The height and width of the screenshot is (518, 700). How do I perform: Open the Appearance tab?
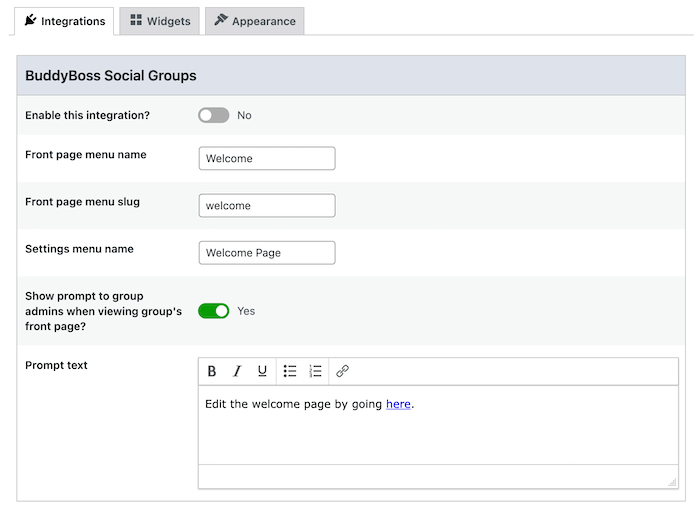[254, 21]
